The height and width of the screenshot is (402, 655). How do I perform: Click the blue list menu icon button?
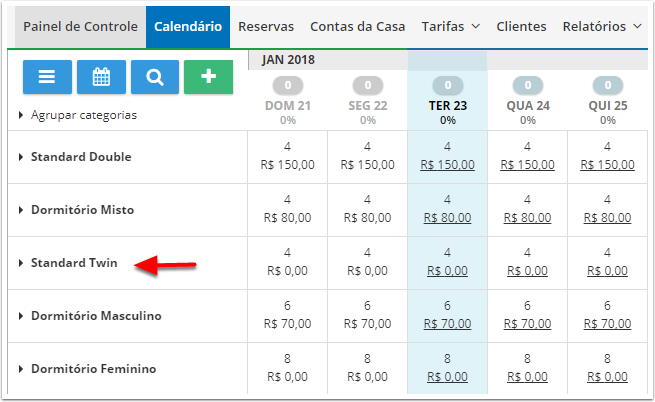[x=46, y=77]
